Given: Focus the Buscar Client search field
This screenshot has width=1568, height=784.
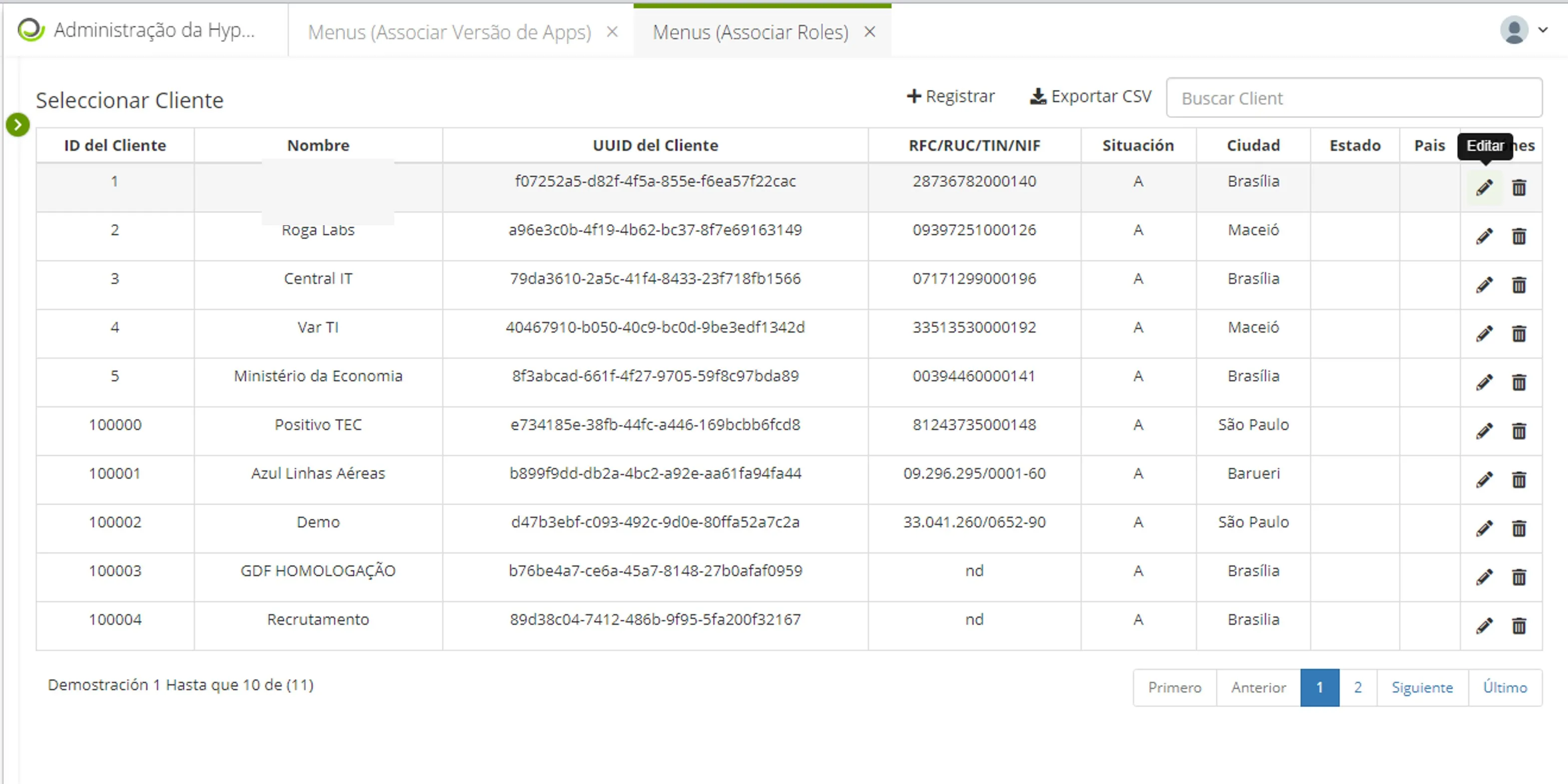Looking at the screenshot, I should (1354, 98).
